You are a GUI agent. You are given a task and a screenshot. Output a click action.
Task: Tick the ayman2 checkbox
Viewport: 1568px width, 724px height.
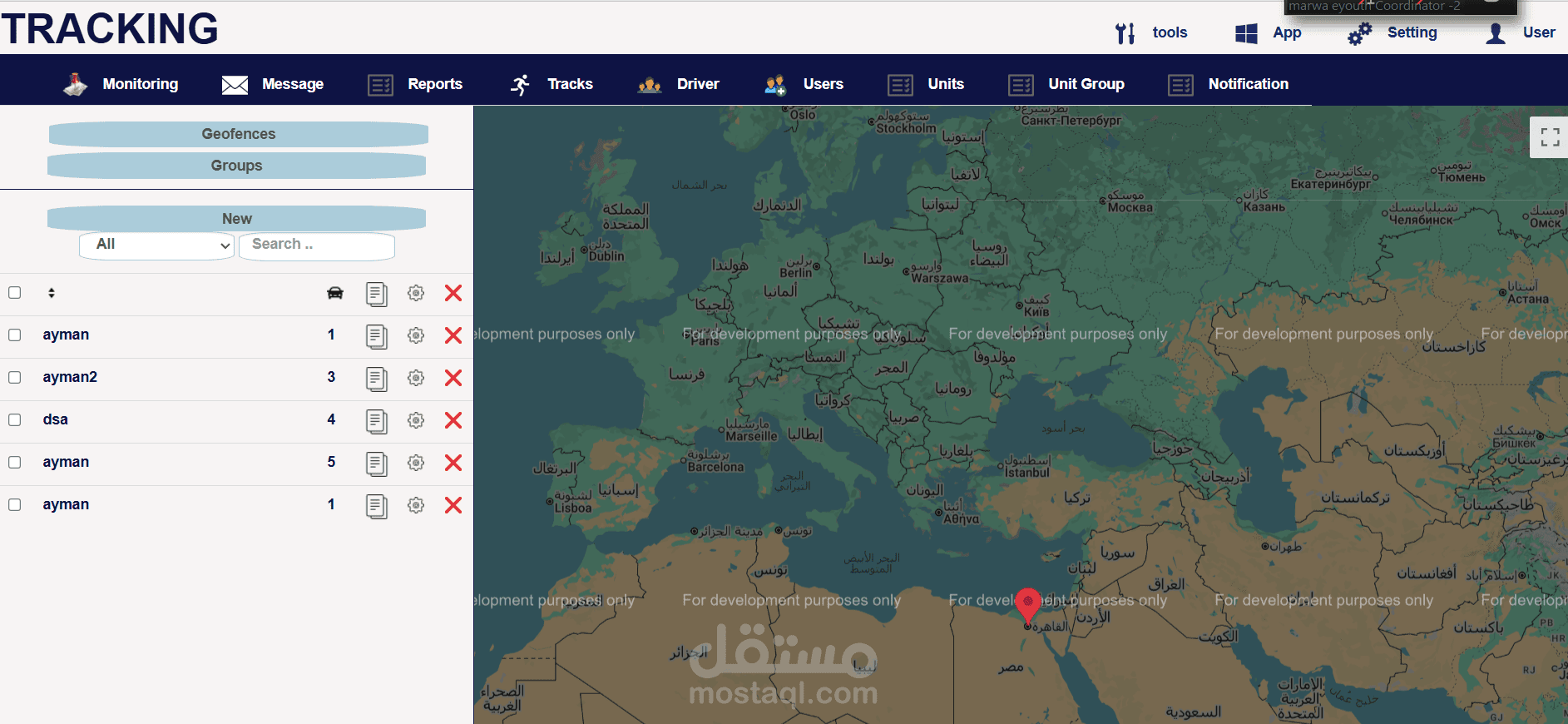pos(14,378)
